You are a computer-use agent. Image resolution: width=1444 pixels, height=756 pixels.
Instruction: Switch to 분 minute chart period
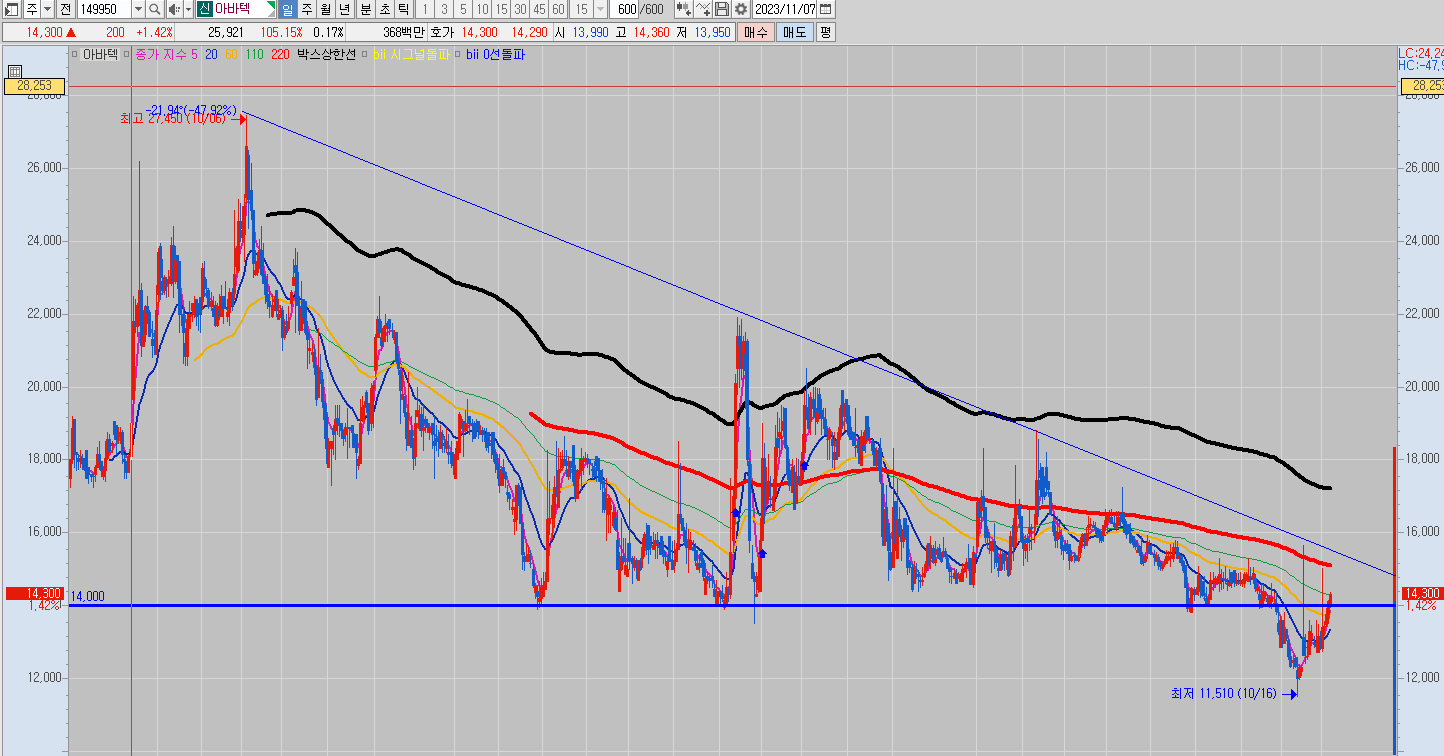pos(365,9)
